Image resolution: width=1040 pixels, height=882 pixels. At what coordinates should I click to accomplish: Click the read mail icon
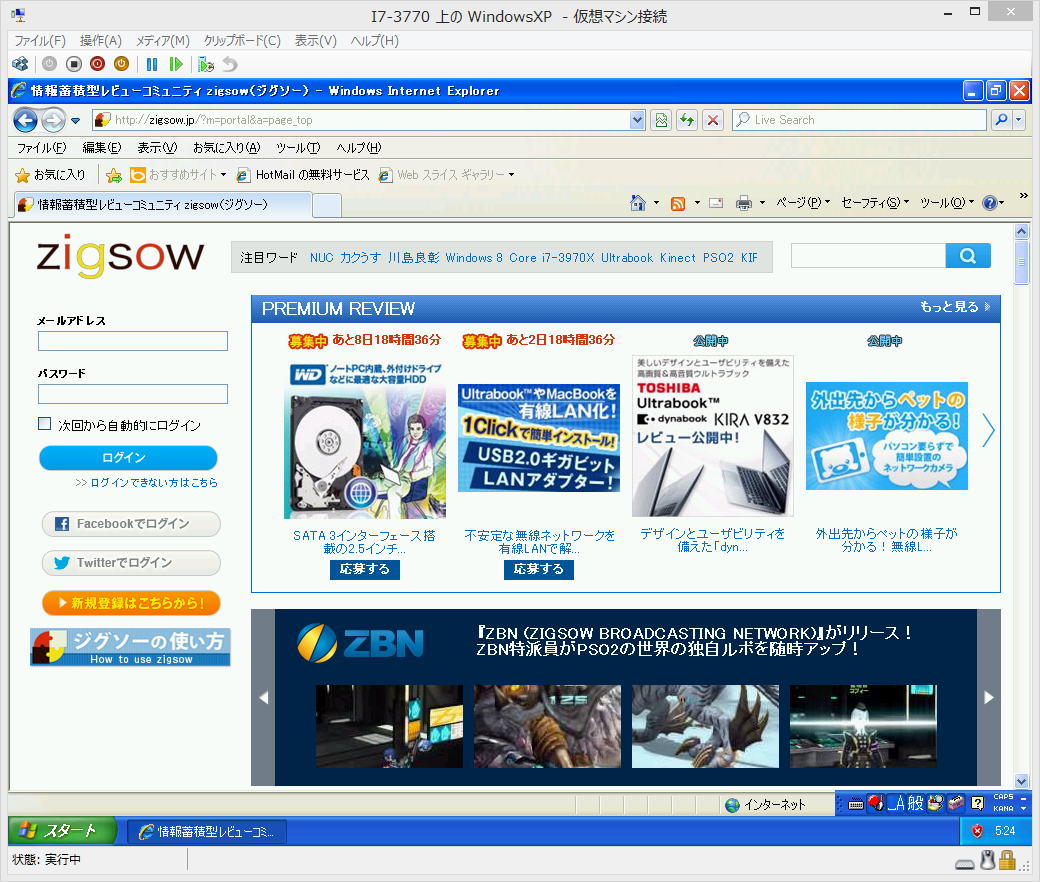pyautogui.click(x=716, y=203)
